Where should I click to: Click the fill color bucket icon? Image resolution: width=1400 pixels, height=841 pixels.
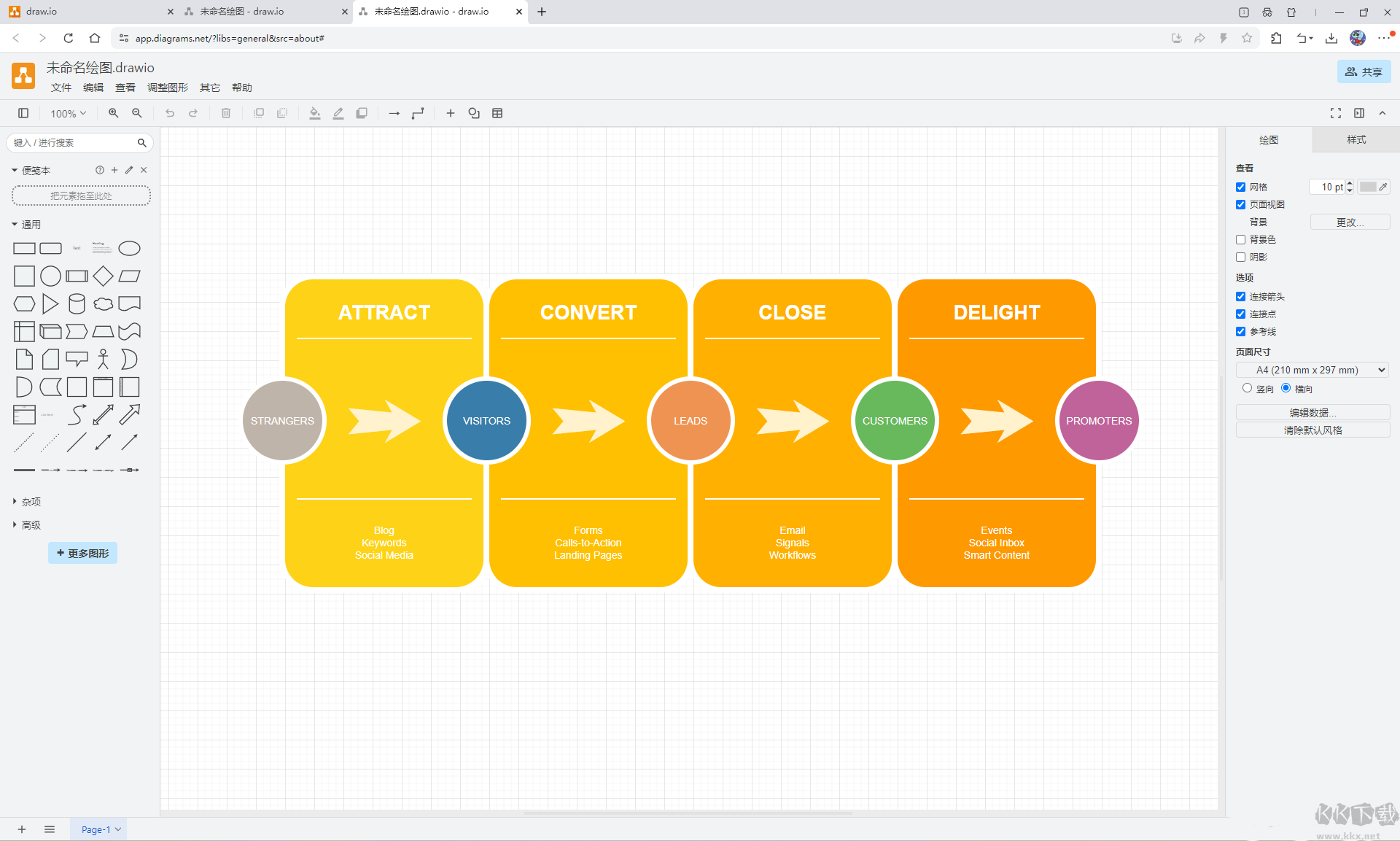pyautogui.click(x=314, y=113)
